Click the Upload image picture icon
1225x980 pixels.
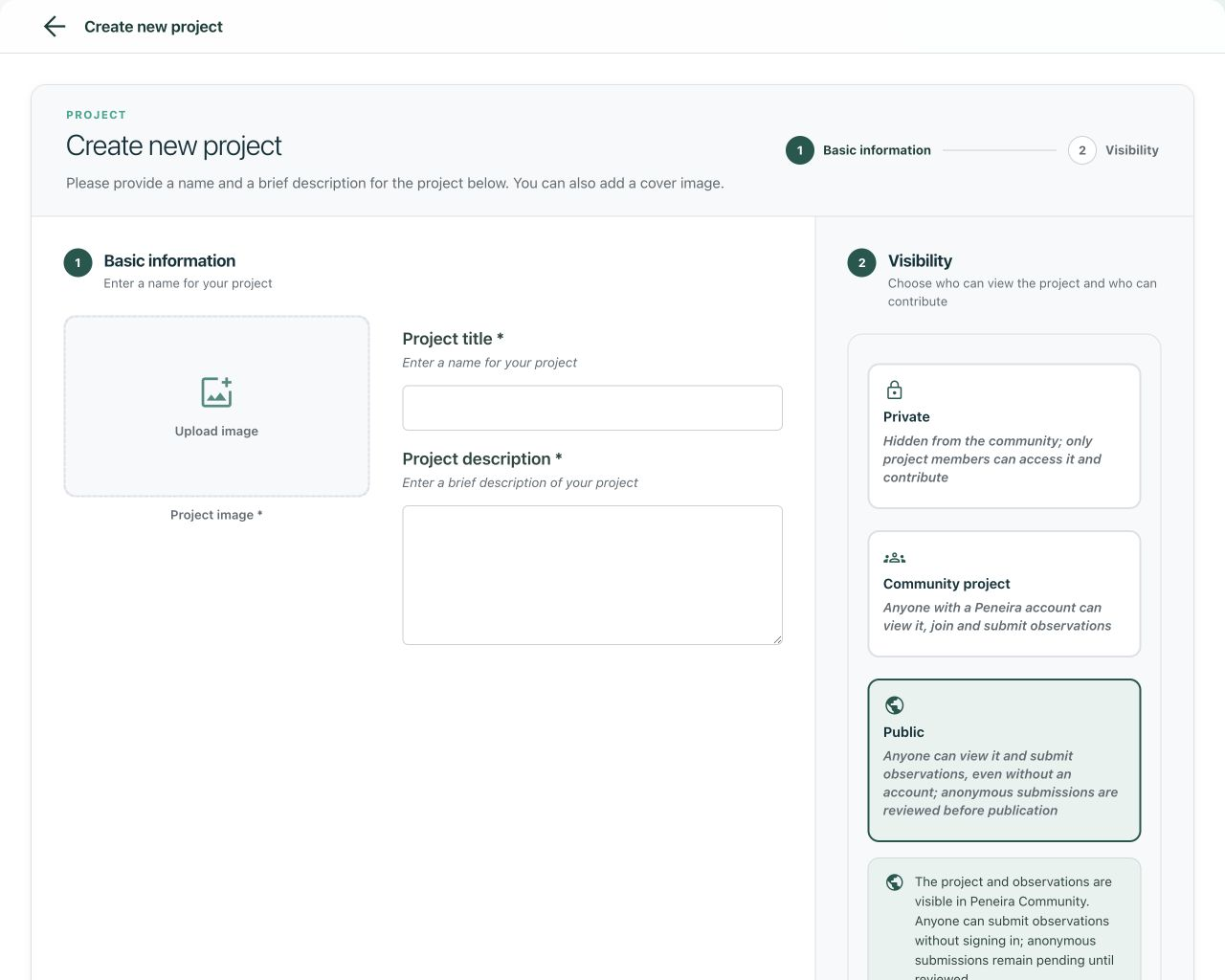(x=216, y=391)
